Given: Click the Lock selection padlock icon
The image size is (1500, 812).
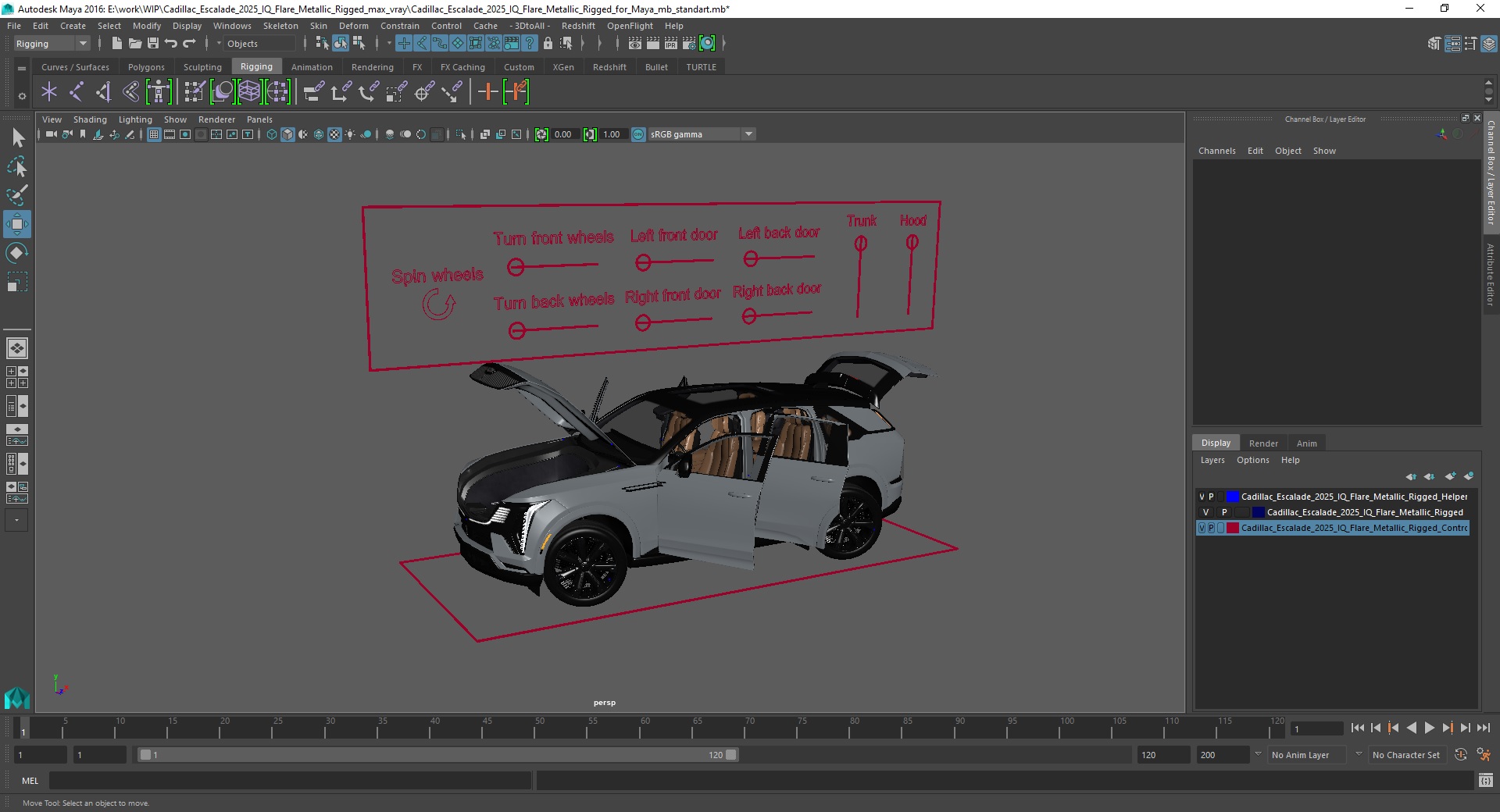Looking at the screenshot, I should (548, 44).
